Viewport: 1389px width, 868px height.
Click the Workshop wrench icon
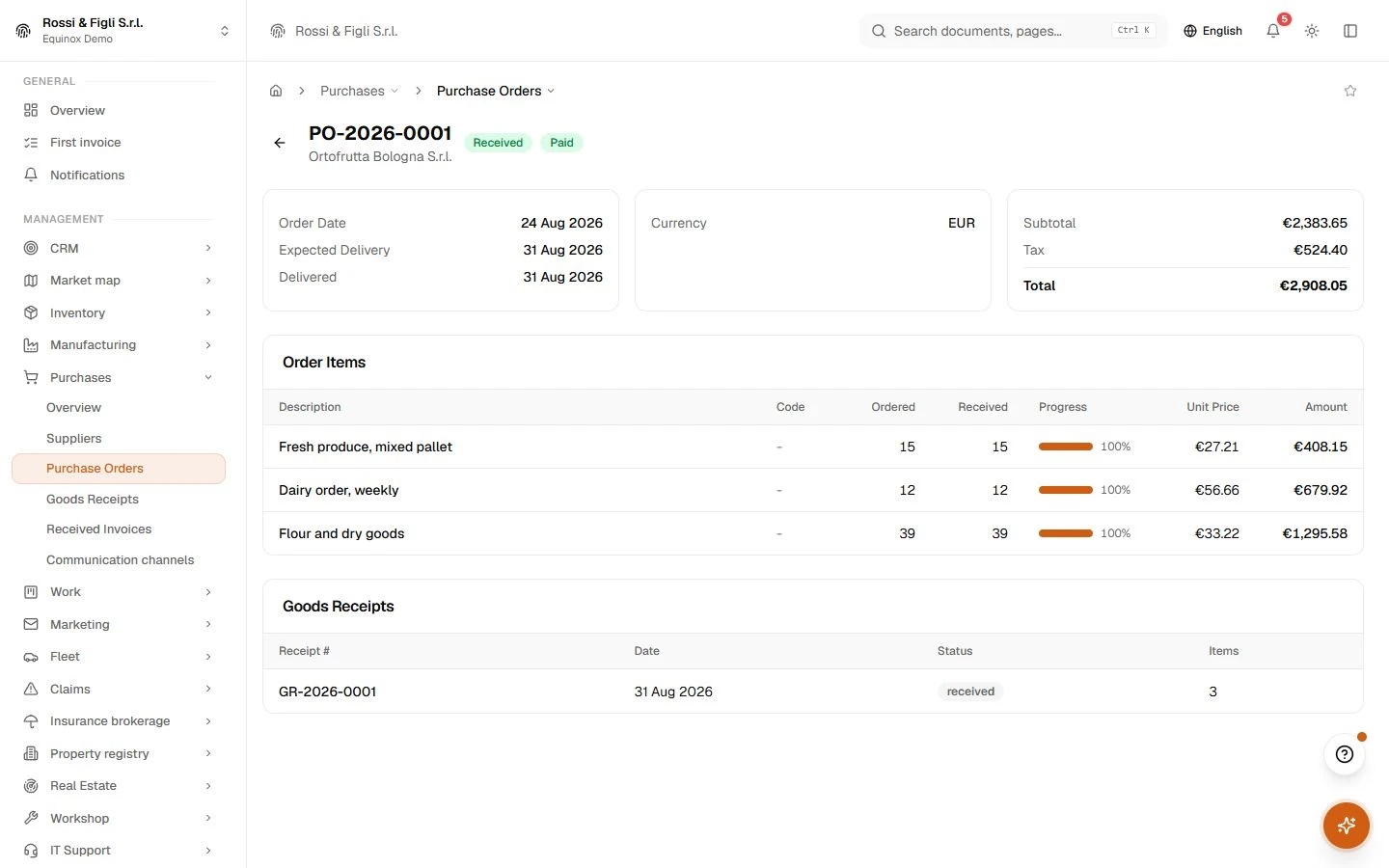(31, 819)
